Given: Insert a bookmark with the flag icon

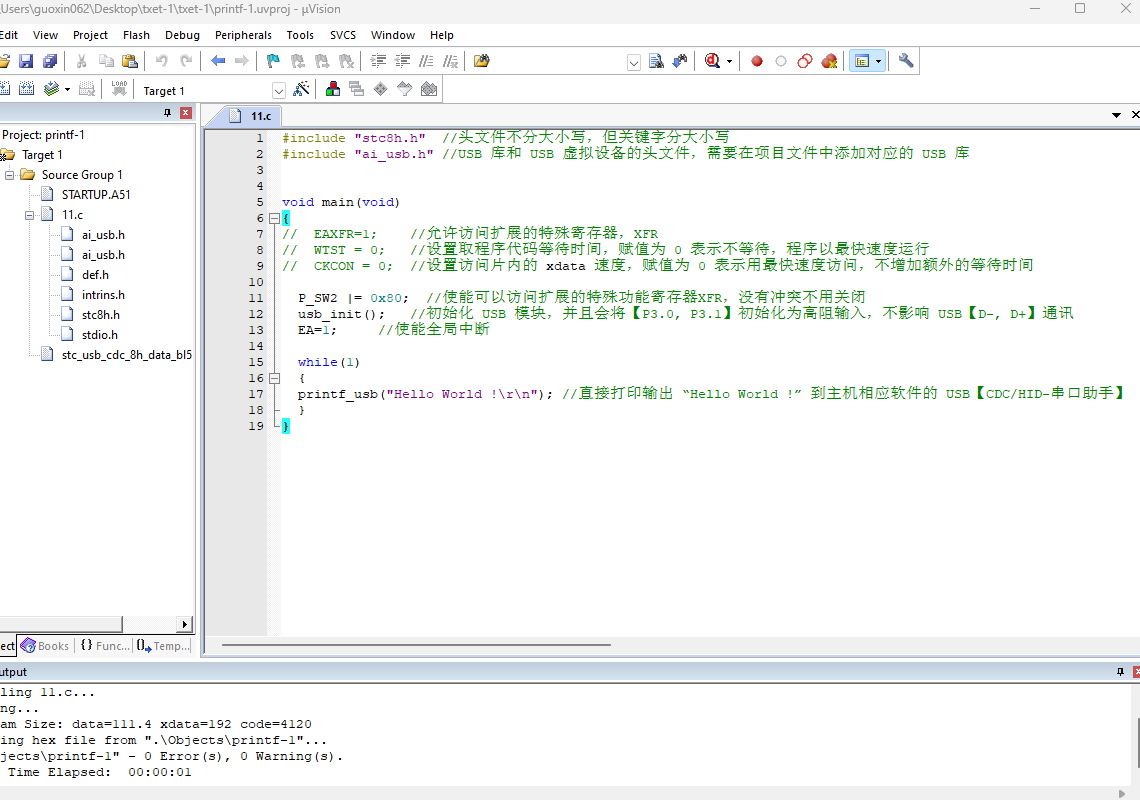Looking at the screenshot, I should pyautogui.click(x=273, y=61).
